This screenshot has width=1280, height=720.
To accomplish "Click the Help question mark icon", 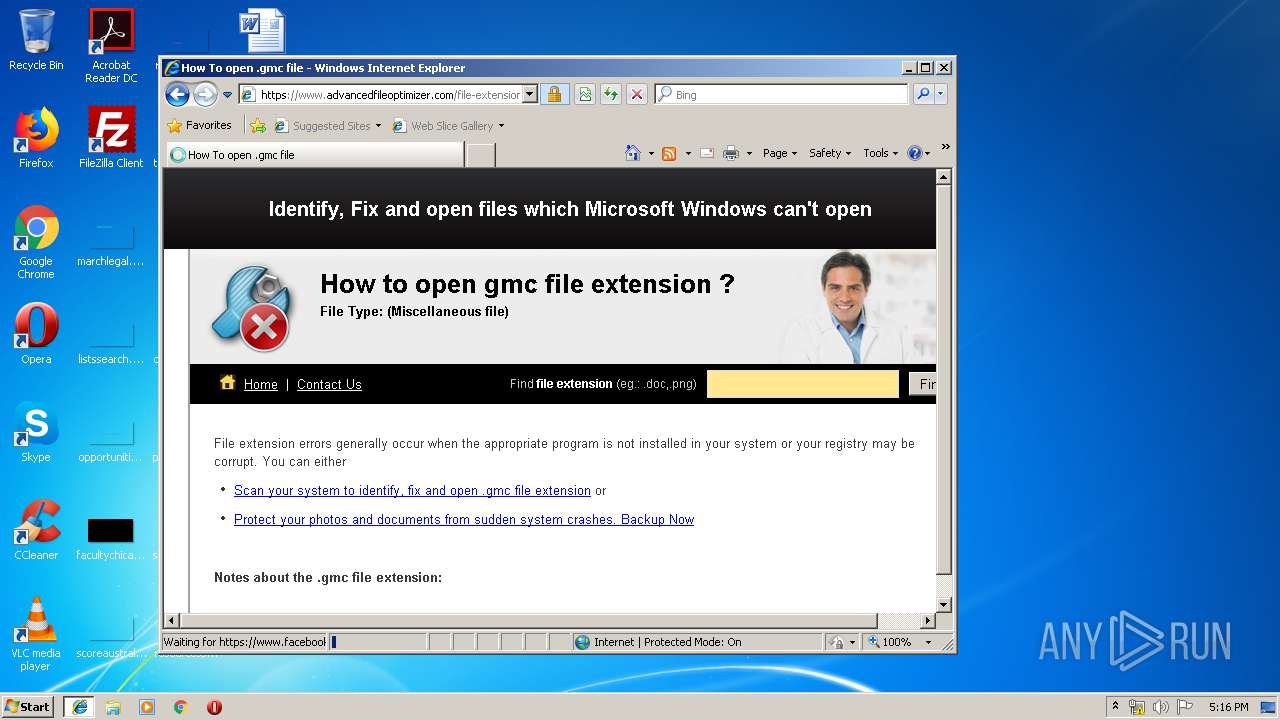I will pyautogui.click(x=914, y=153).
